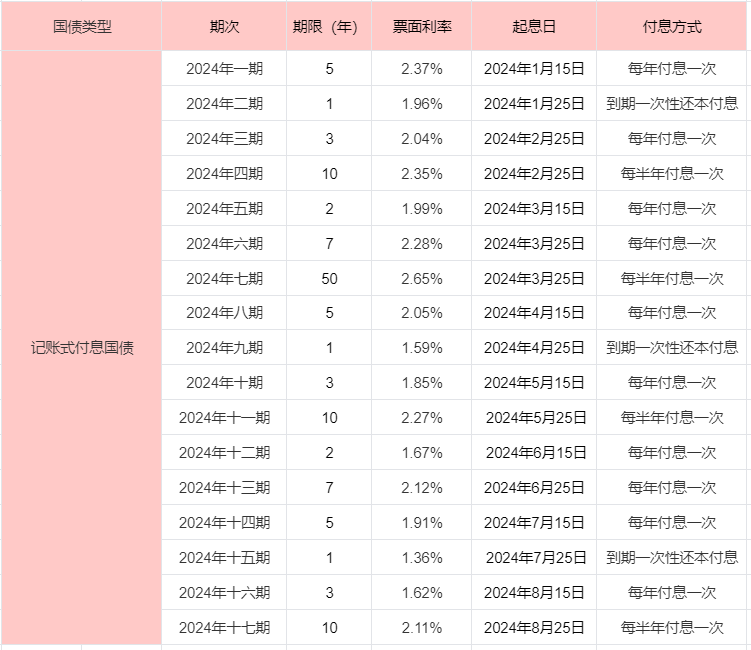The width and height of the screenshot is (751, 650).
Task: Select the 2.05% rate cell
Action: coord(421,313)
